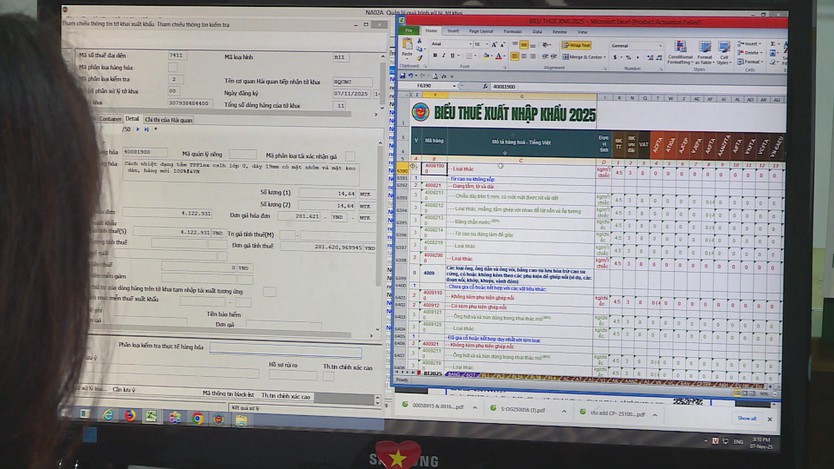Switch to the Formulas ribbon tab
The height and width of the screenshot is (469, 834).
pyautogui.click(x=513, y=31)
